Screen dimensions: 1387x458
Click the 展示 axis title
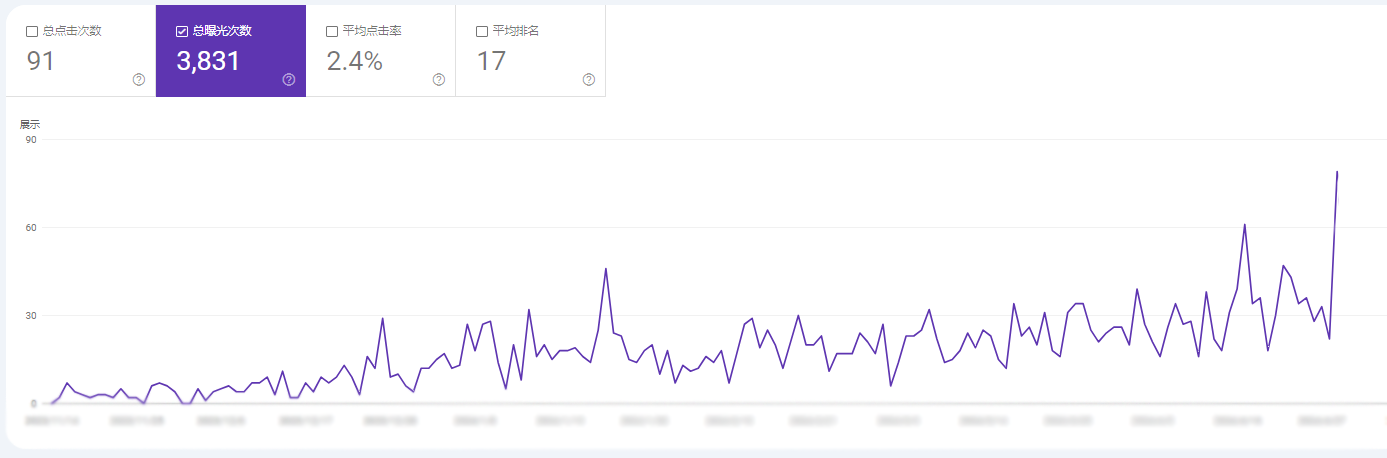tap(30, 125)
